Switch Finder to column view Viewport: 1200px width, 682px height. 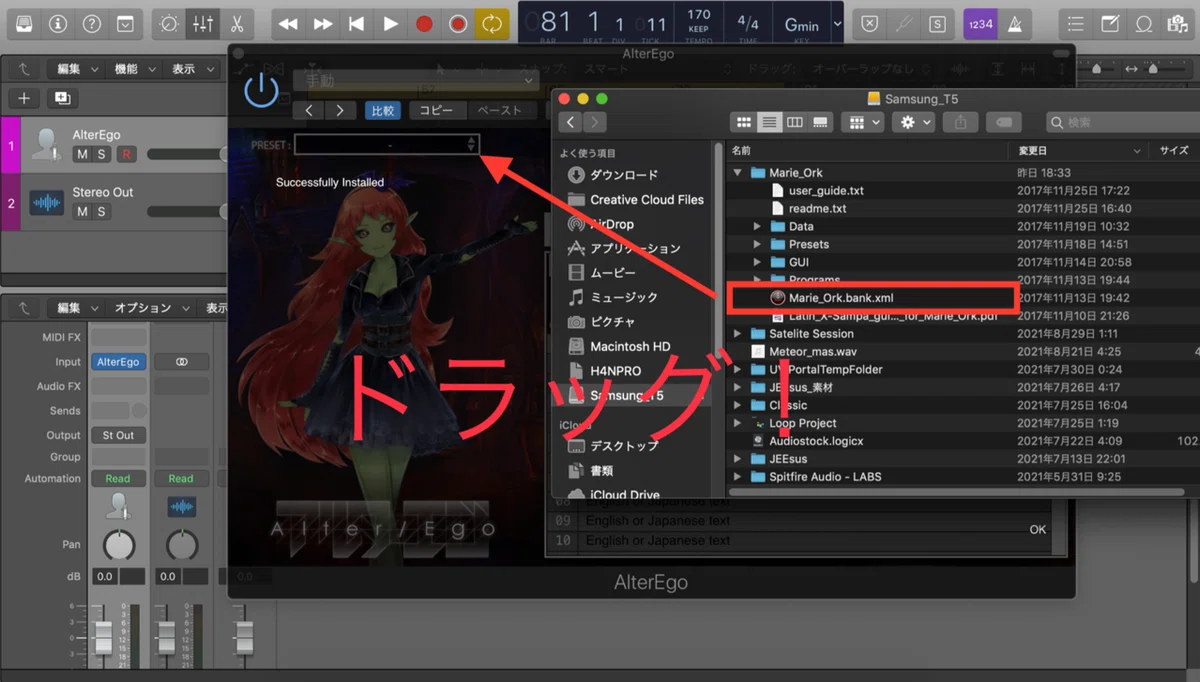coord(795,122)
